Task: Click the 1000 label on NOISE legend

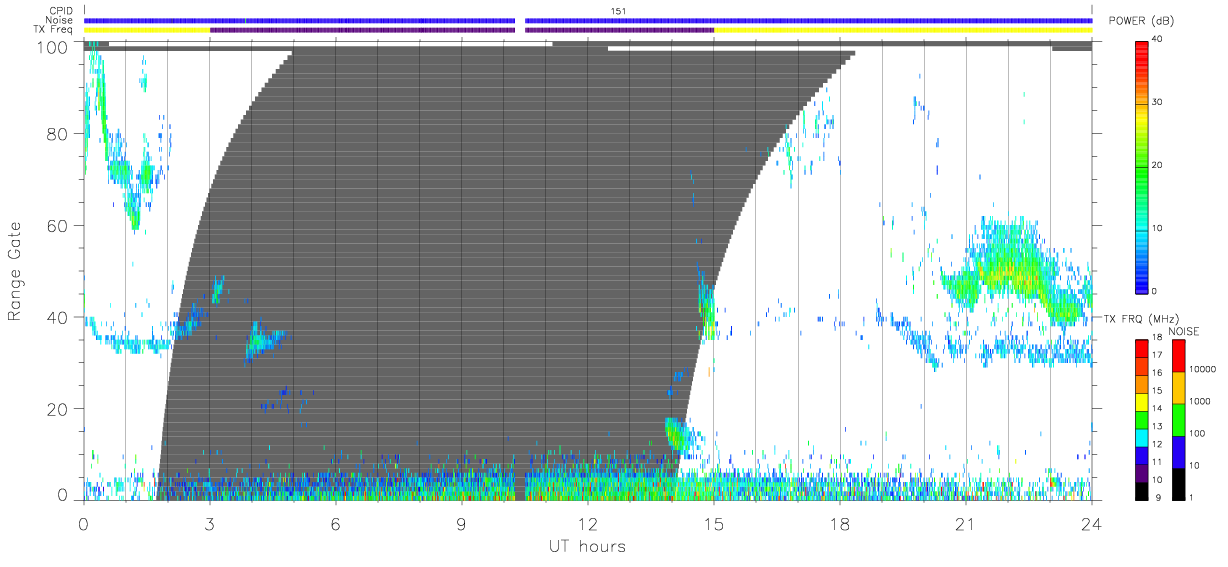Action: pos(1199,401)
